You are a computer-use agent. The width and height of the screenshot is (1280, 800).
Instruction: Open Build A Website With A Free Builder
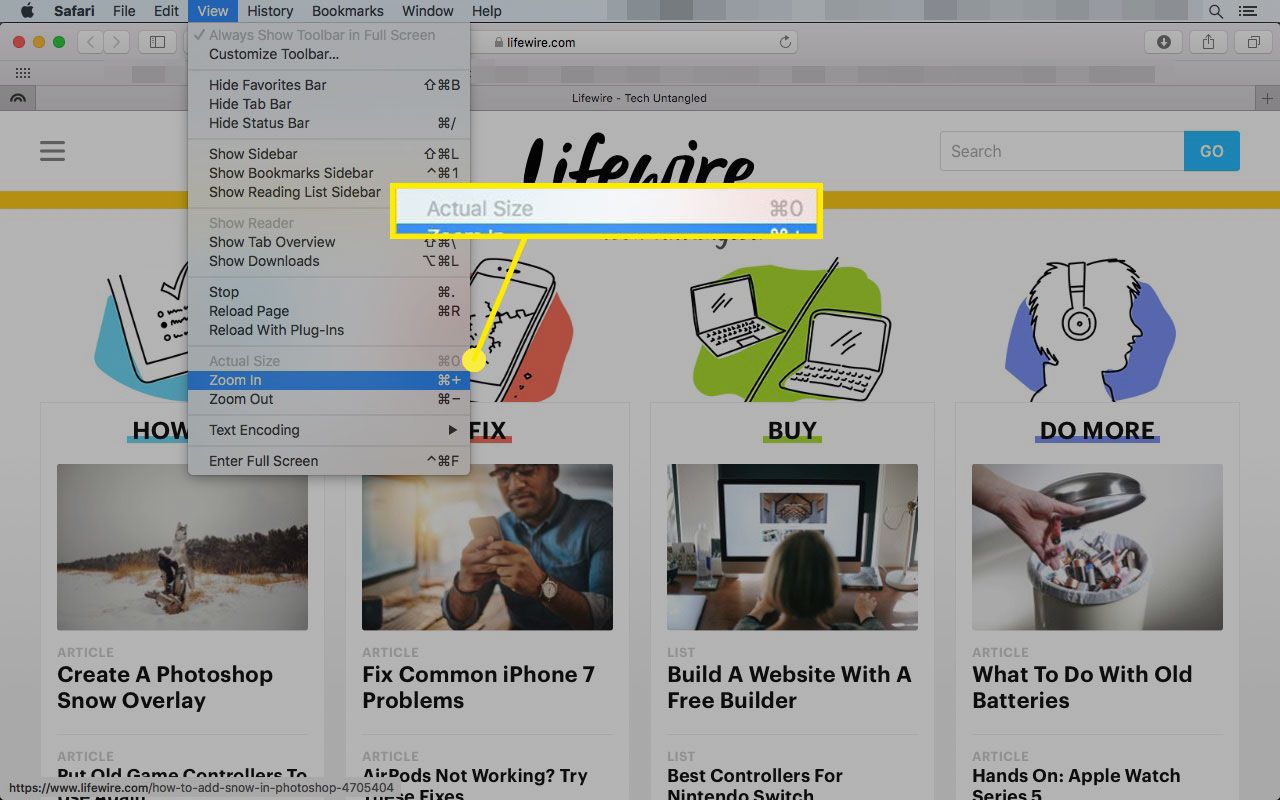click(789, 687)
